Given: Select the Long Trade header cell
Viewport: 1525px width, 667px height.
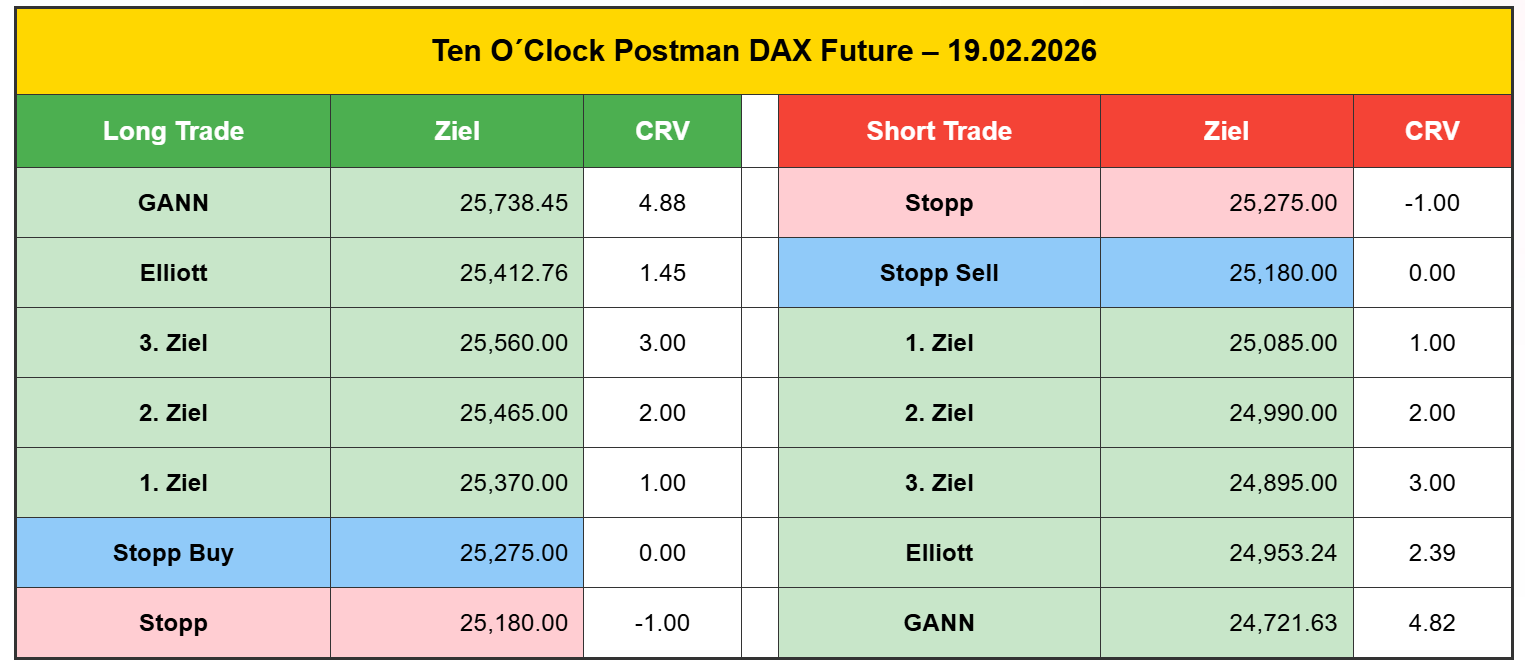Looking at the screenshot, I should point(173,131).
